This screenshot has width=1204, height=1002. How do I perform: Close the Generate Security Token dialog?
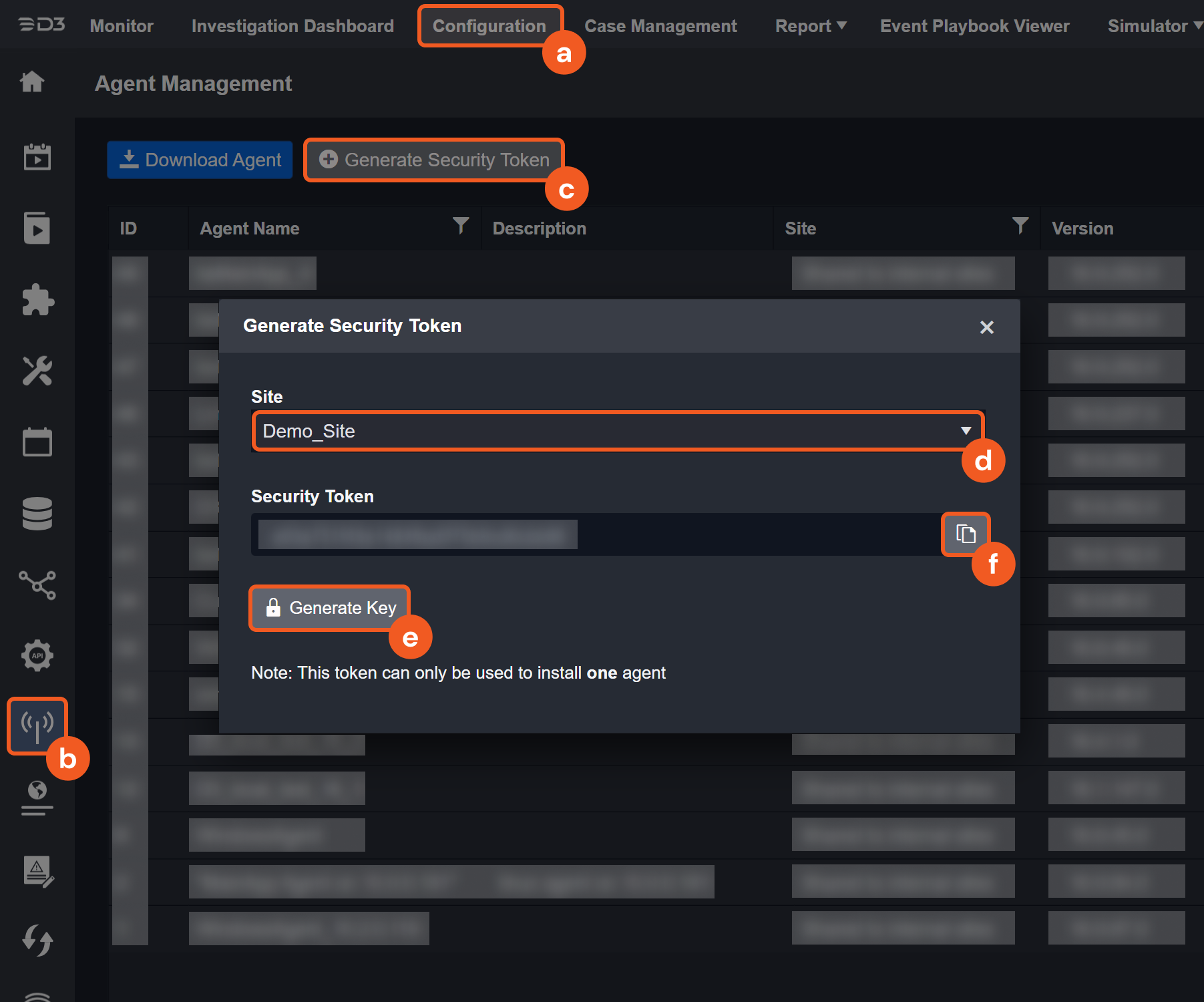[986, 327]
